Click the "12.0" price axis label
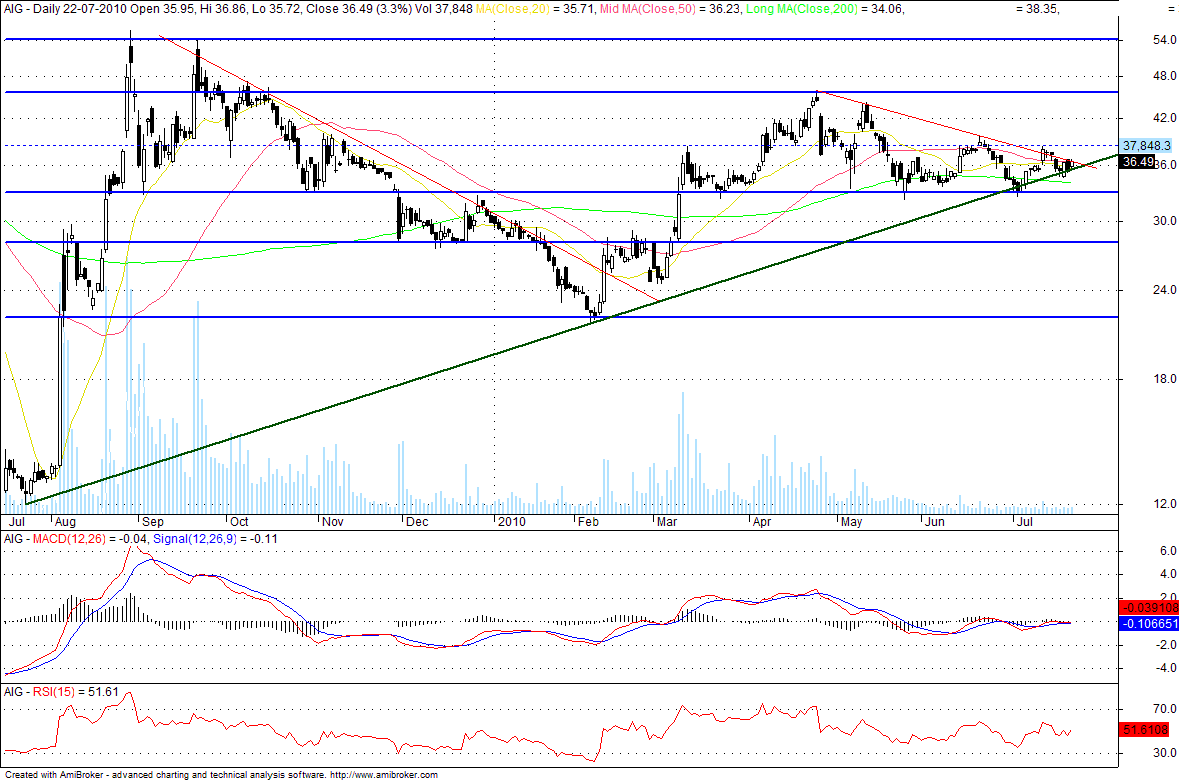1179x781 pixels. [1164, 504]
